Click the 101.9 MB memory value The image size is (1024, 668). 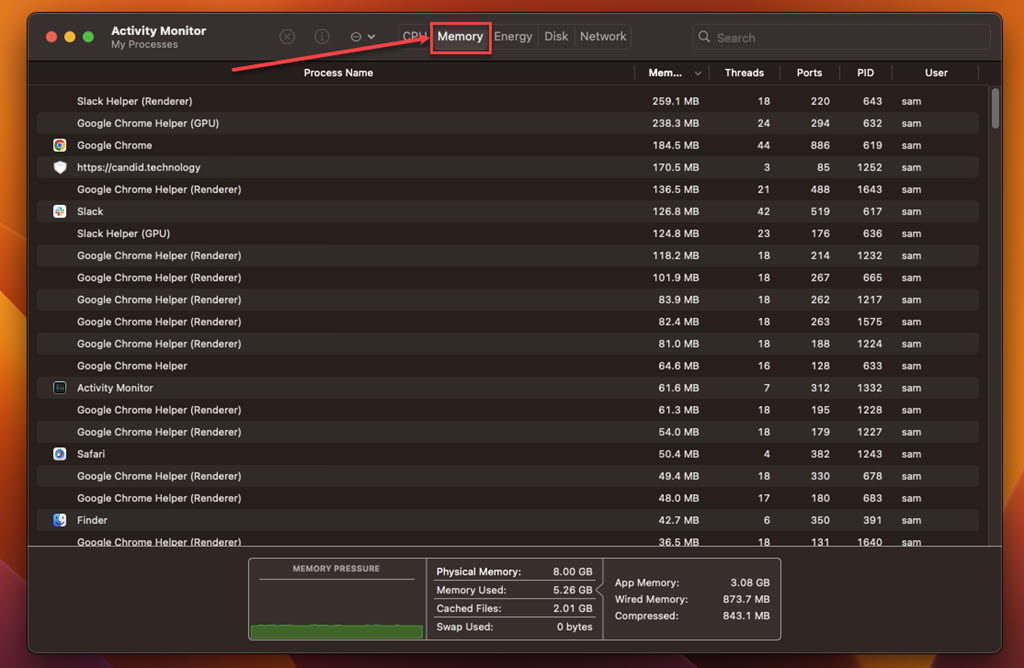click(675, 278)
